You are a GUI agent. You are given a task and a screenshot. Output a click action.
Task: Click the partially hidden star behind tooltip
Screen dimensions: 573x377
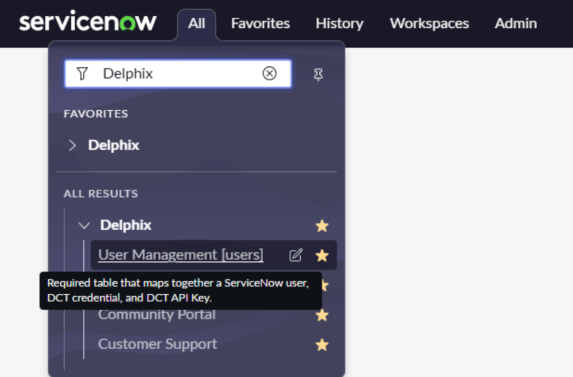325,285
